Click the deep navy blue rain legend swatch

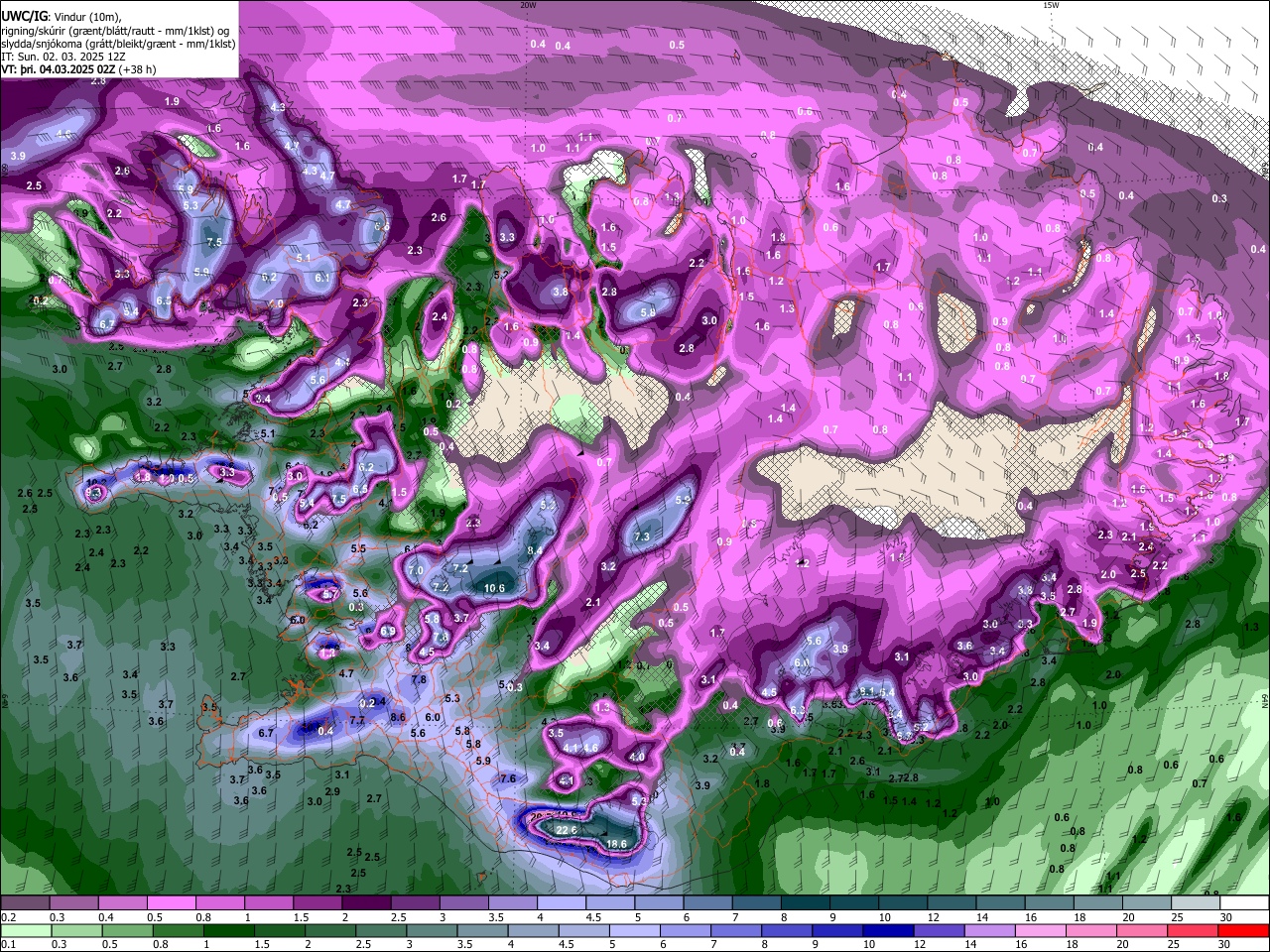[x=887, y=930]
